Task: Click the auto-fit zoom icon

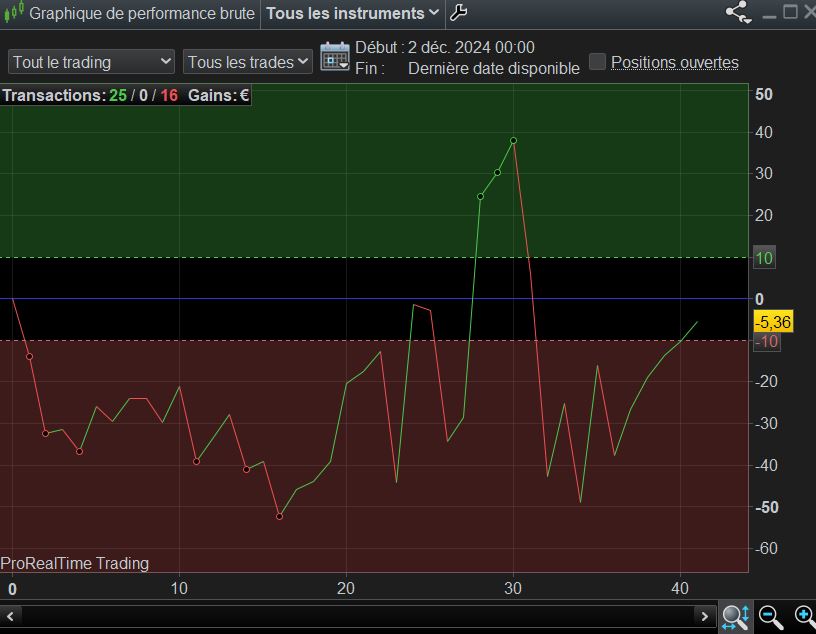Action: tap(735, 616)
